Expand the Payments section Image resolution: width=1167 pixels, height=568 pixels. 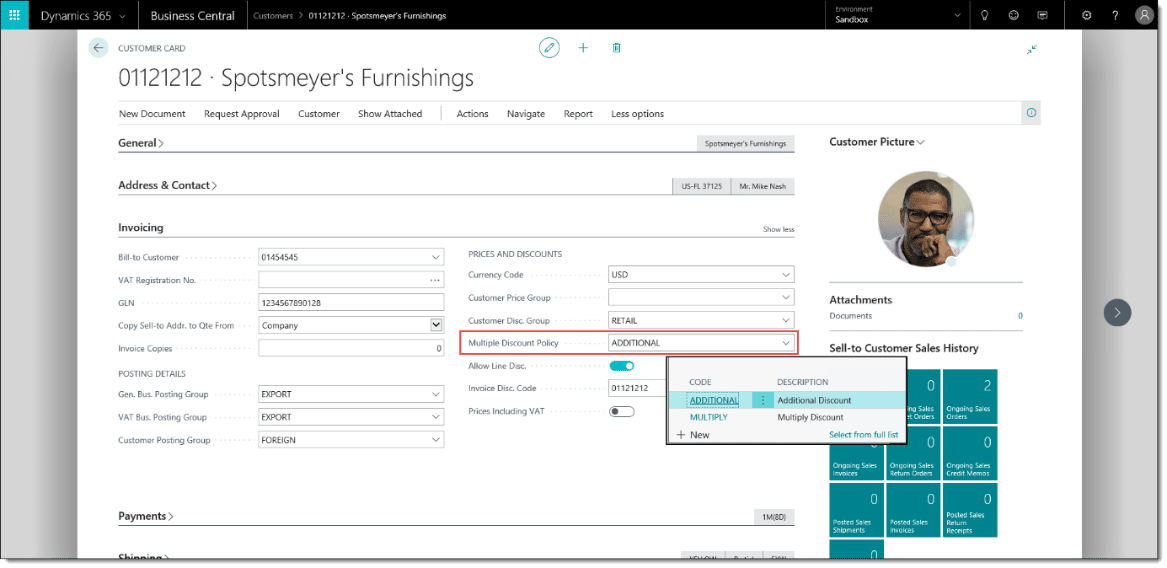click(x=146, y=516)
